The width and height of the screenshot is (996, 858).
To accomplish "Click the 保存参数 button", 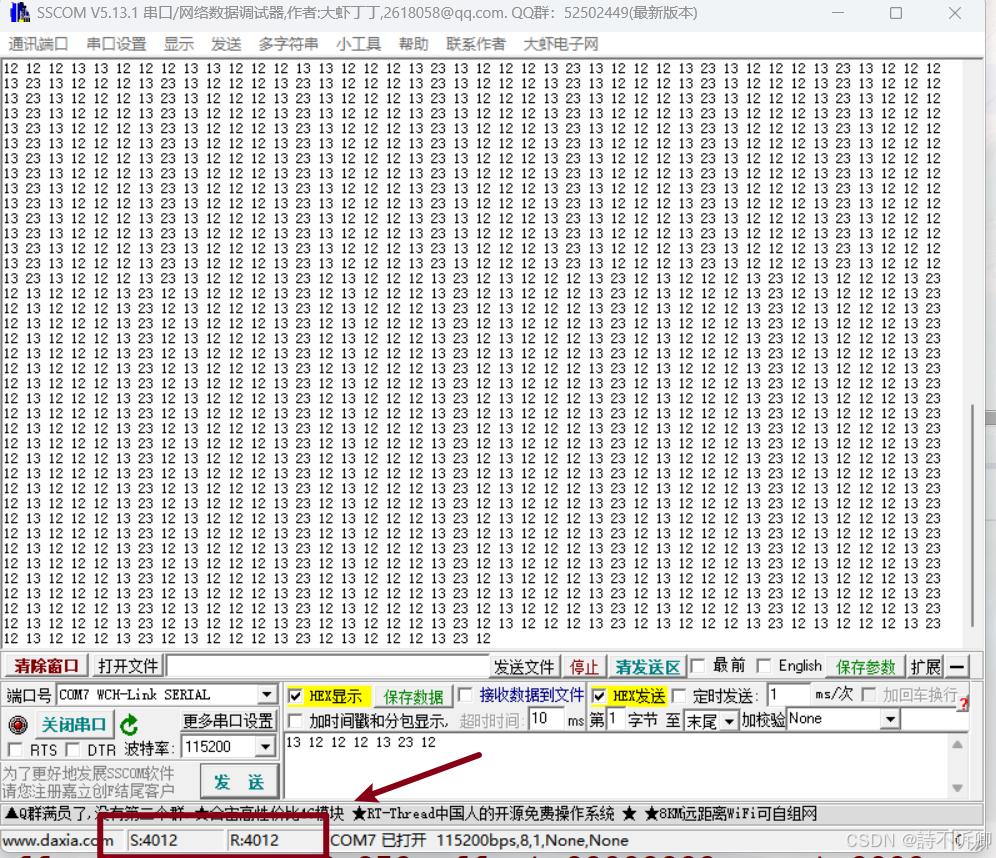I will pyautogui.click(x=865, y=667).
